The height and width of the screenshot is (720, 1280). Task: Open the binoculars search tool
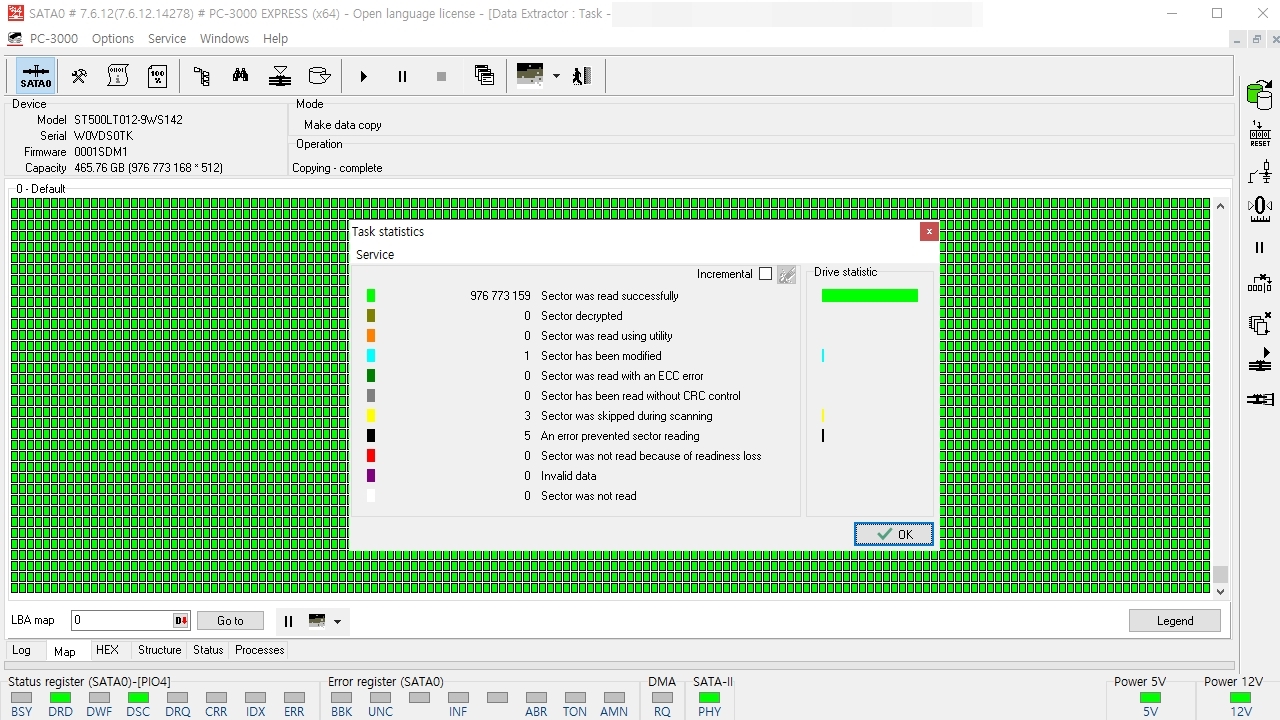click(x=240, y=76)
